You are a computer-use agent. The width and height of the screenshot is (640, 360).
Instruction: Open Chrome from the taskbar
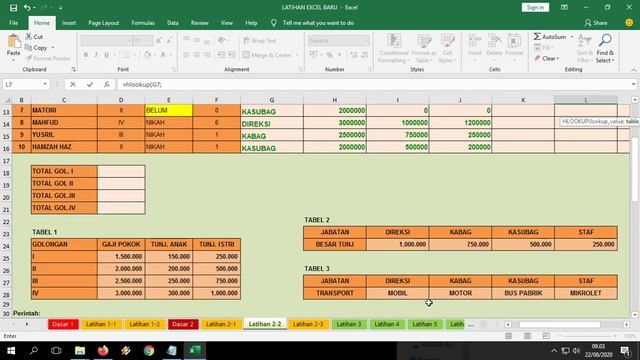click(x=149, y=351)
